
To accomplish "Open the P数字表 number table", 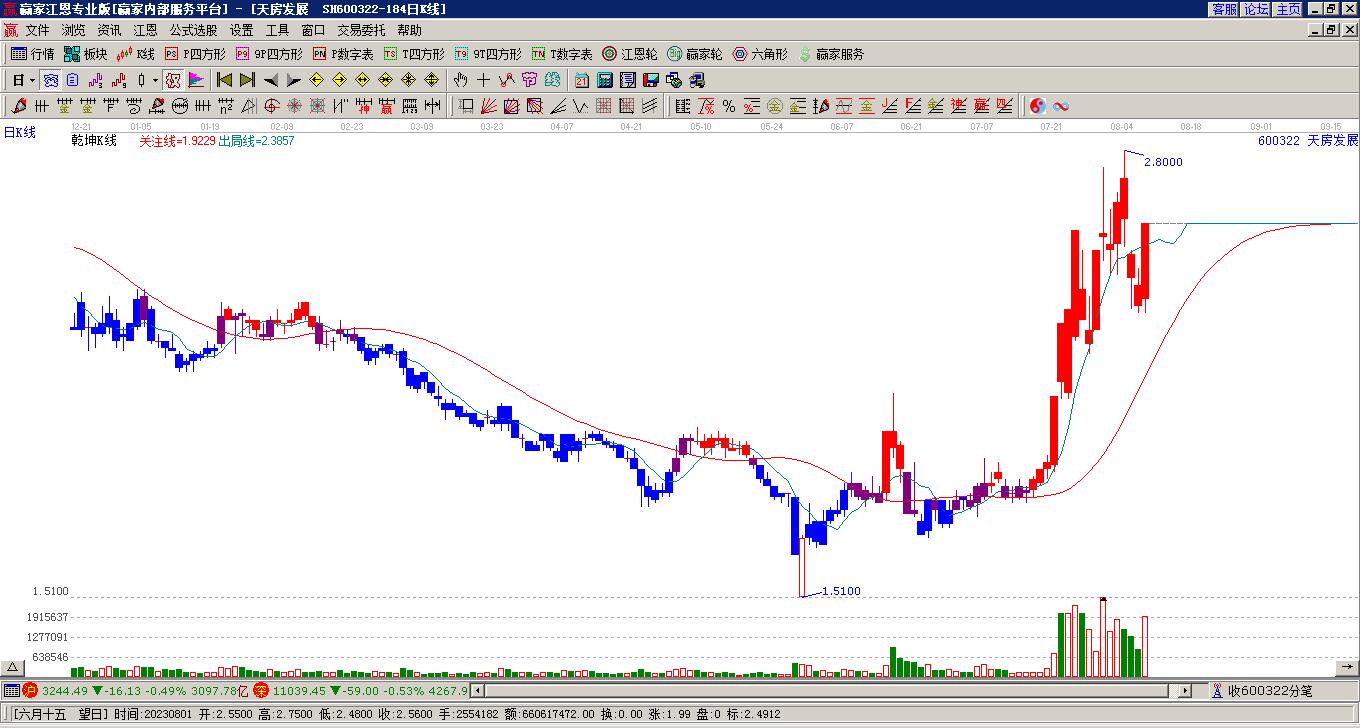I will 343,54.
